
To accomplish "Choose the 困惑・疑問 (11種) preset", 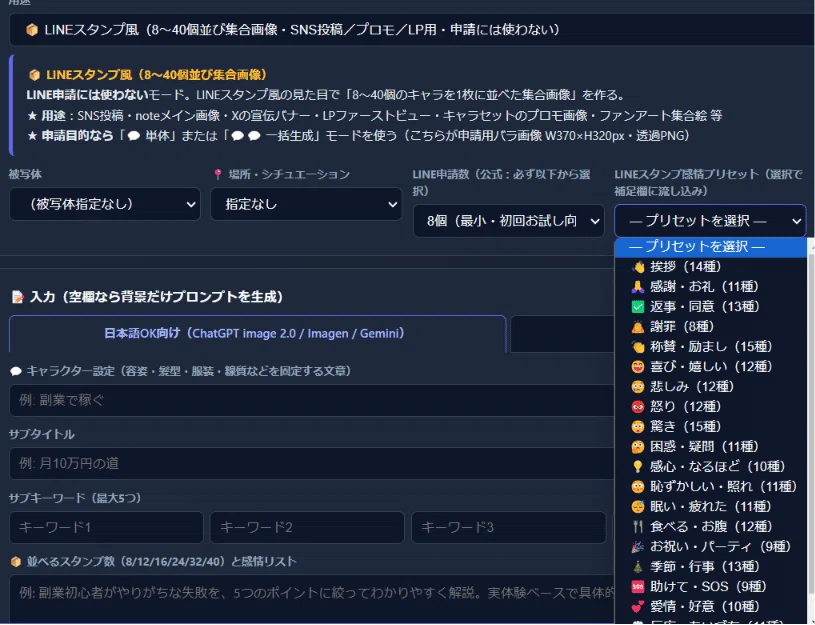I will pos(710,447).
